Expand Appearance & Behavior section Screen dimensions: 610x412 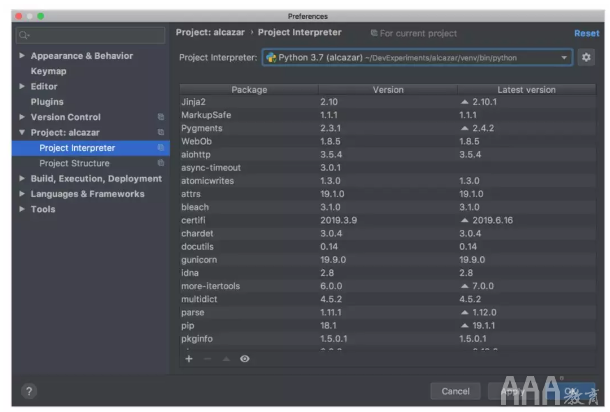[x=22, y=56]
